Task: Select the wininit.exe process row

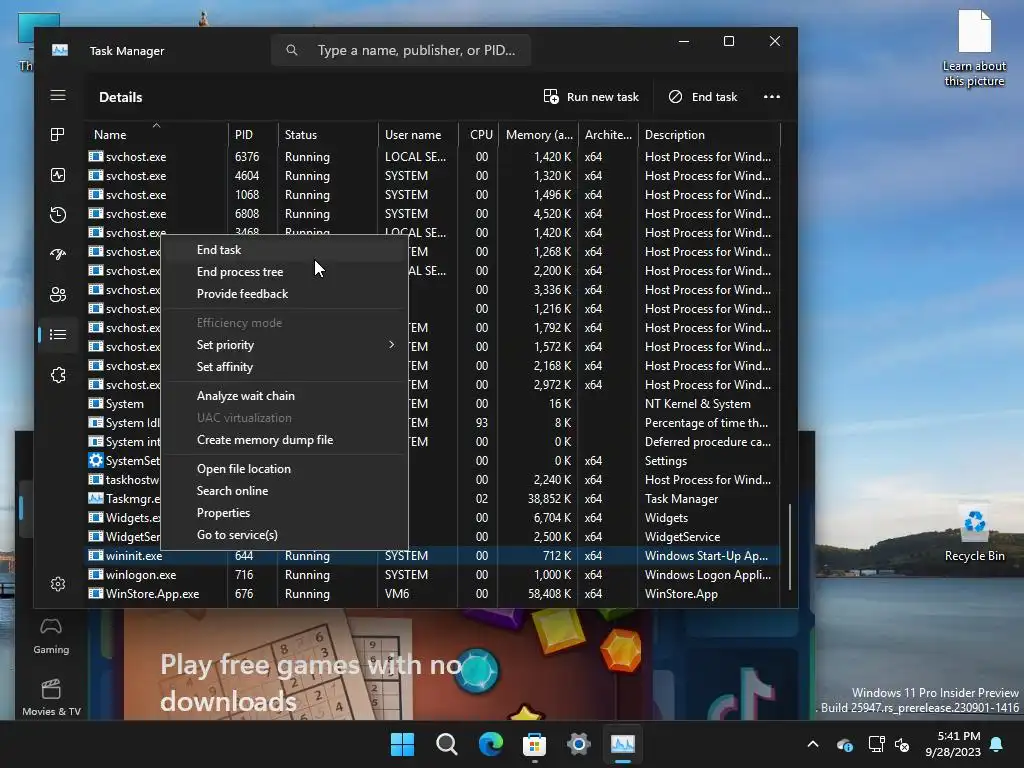Action: point(433,556)
